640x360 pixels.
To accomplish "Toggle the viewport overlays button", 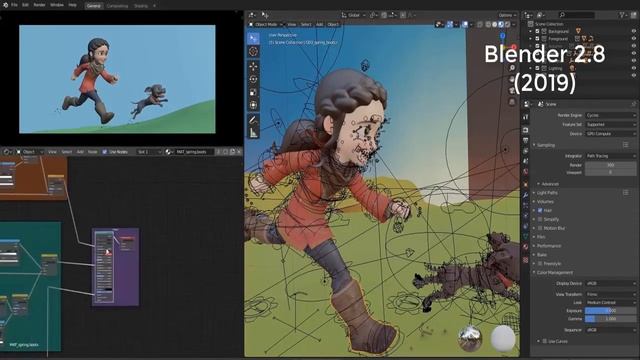I will (x=465, y=24).
